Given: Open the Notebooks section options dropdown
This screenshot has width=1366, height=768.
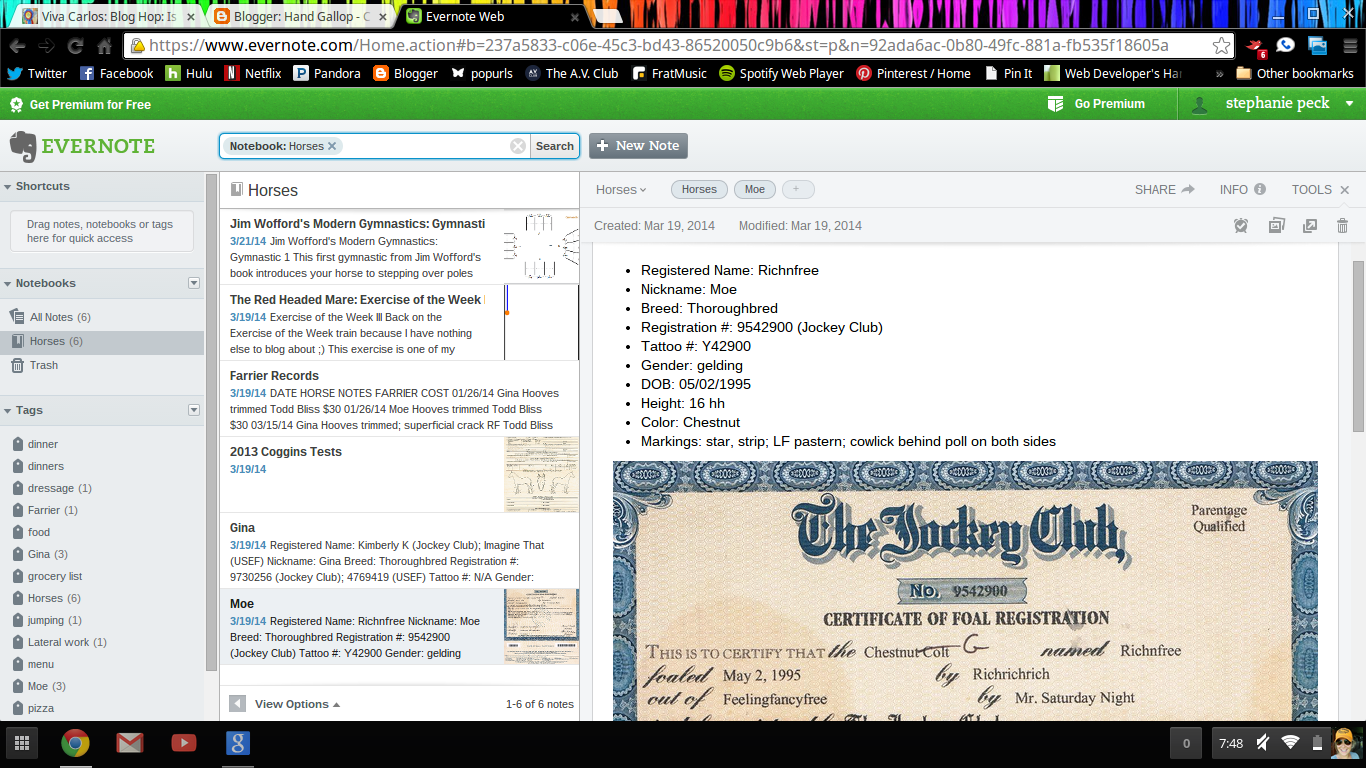Looking at the screenshot, I should (x=194, y=283).
